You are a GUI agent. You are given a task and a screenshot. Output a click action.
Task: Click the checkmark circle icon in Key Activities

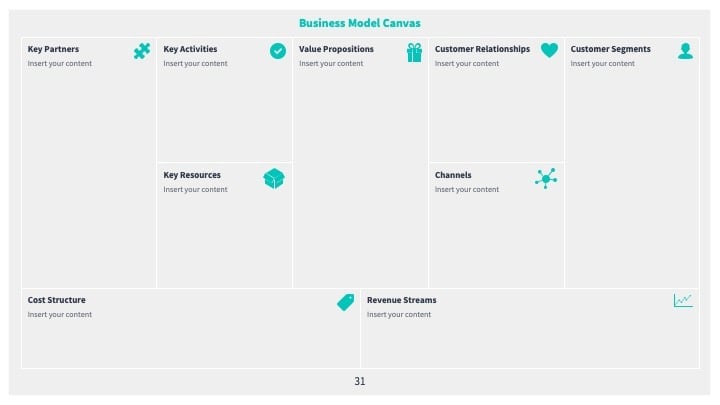(x=278, y=51)
